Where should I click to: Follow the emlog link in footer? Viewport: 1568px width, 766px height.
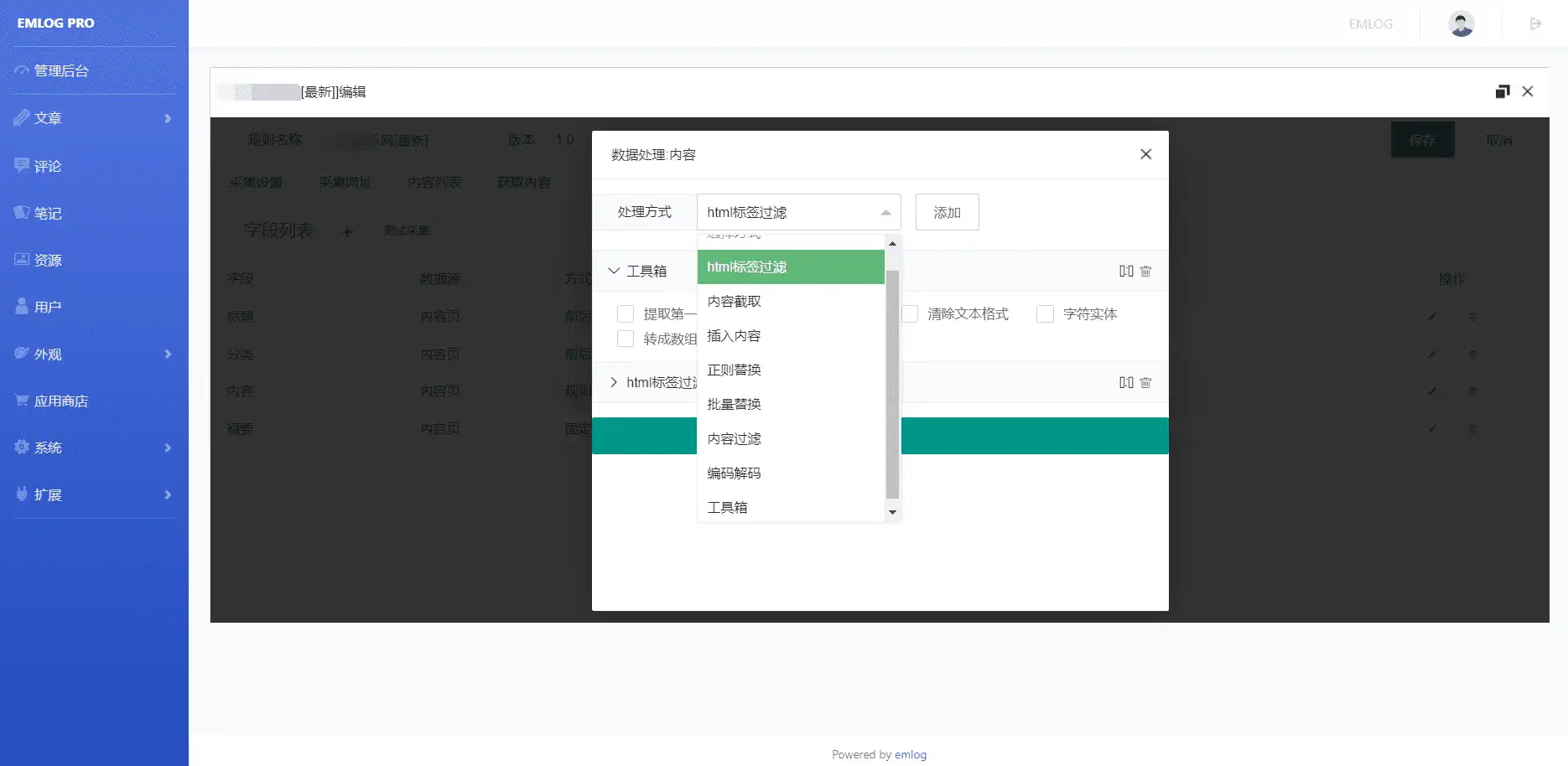click(910, 754)
